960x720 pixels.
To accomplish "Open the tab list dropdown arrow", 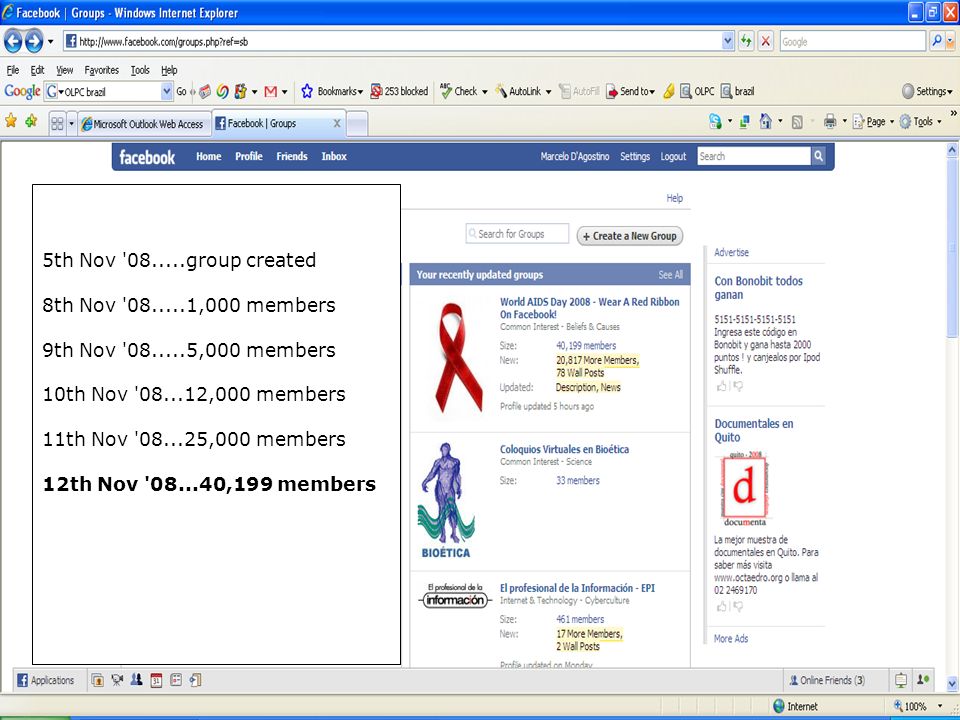I will pyautogui.click(x=71, y=124).
